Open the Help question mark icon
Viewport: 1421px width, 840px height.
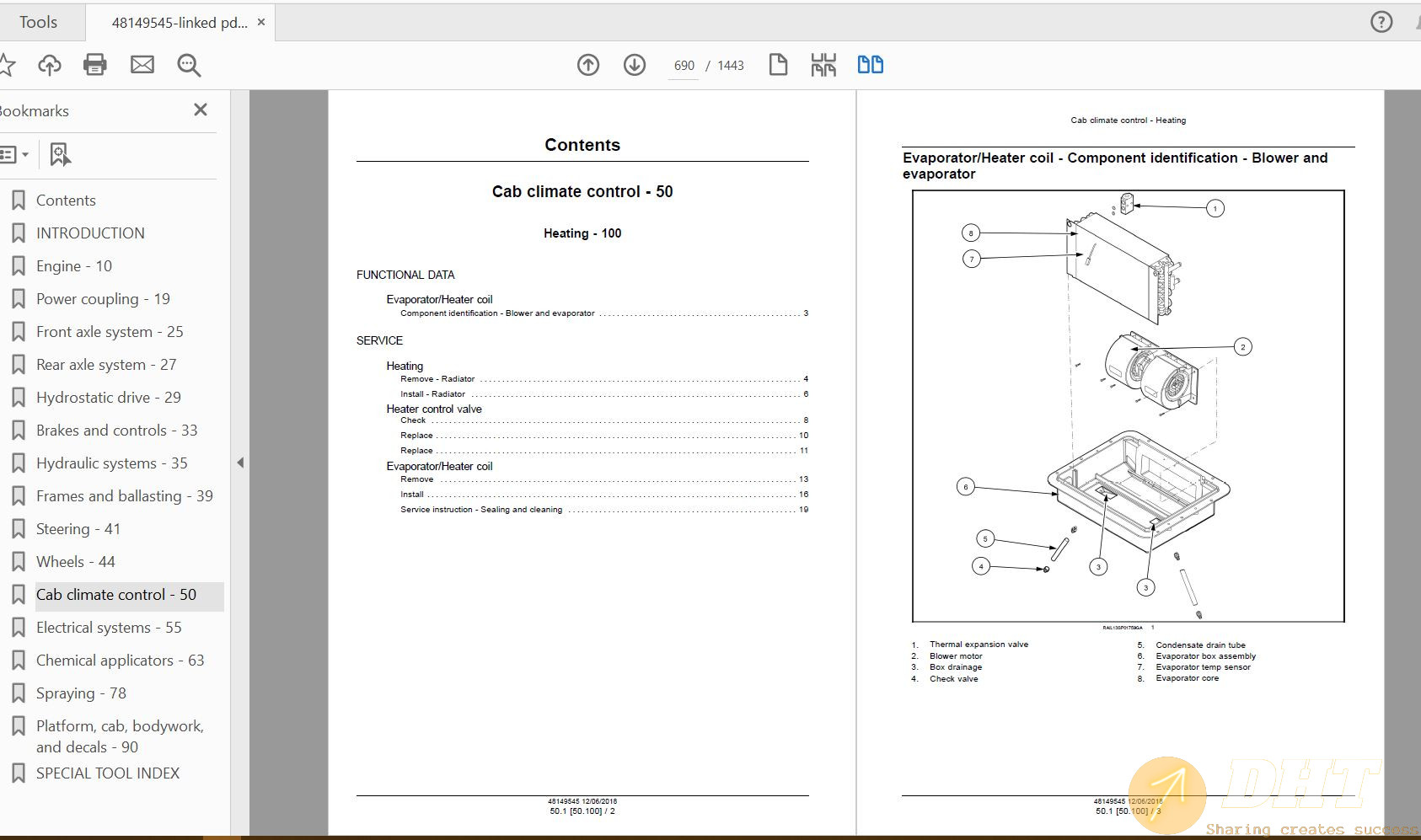(x=1381, y=22)
